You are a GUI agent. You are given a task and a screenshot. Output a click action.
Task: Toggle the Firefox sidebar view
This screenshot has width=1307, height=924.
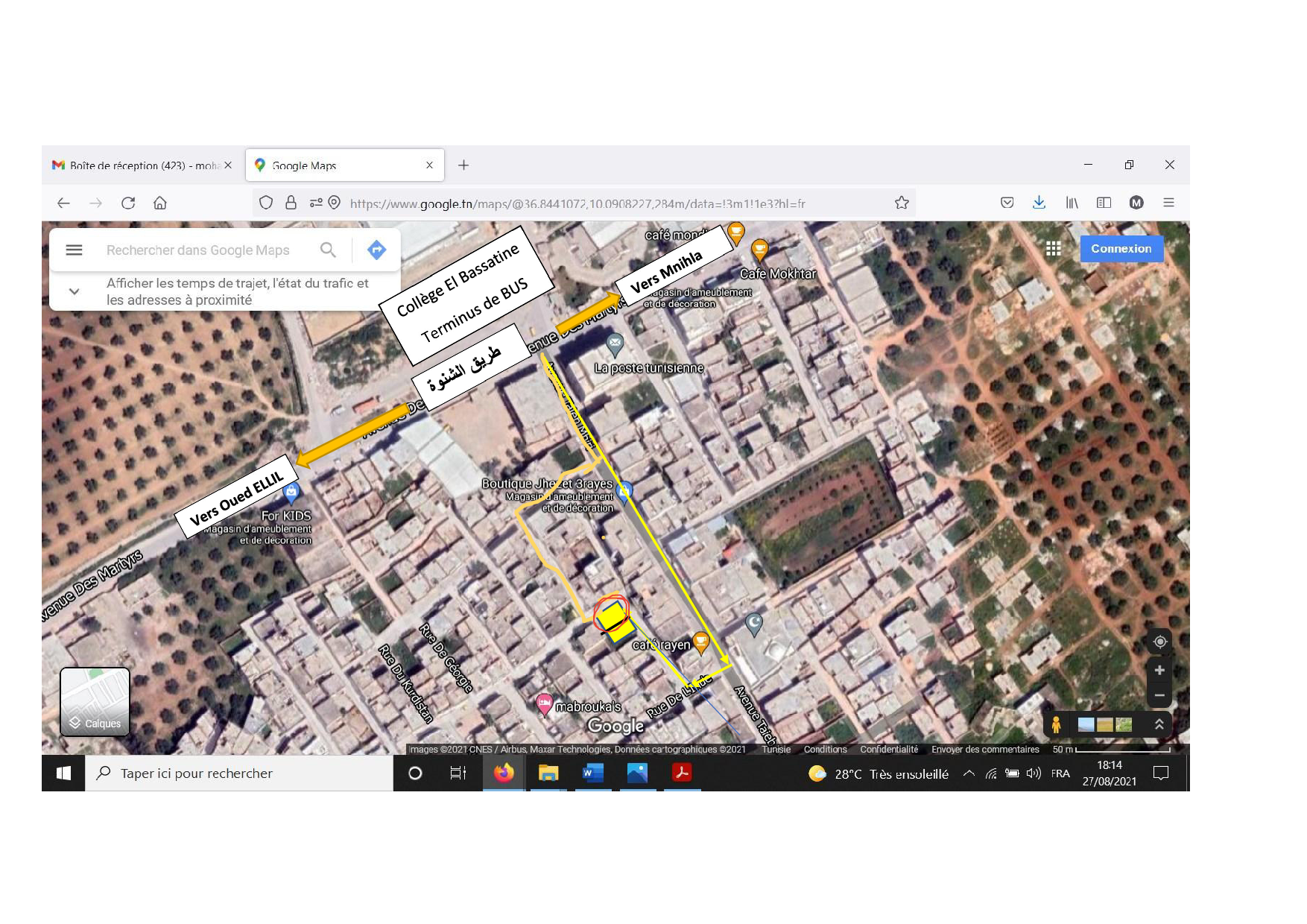point(1104,203)
